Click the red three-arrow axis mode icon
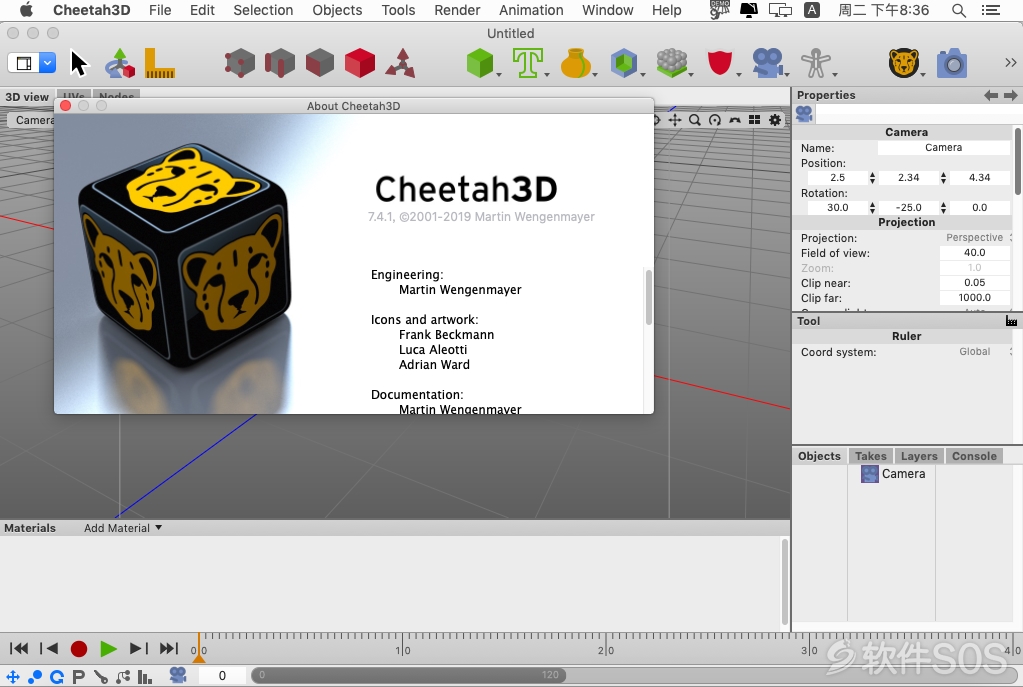This screenshot has height=687, width=1023. tap(400, 63)
